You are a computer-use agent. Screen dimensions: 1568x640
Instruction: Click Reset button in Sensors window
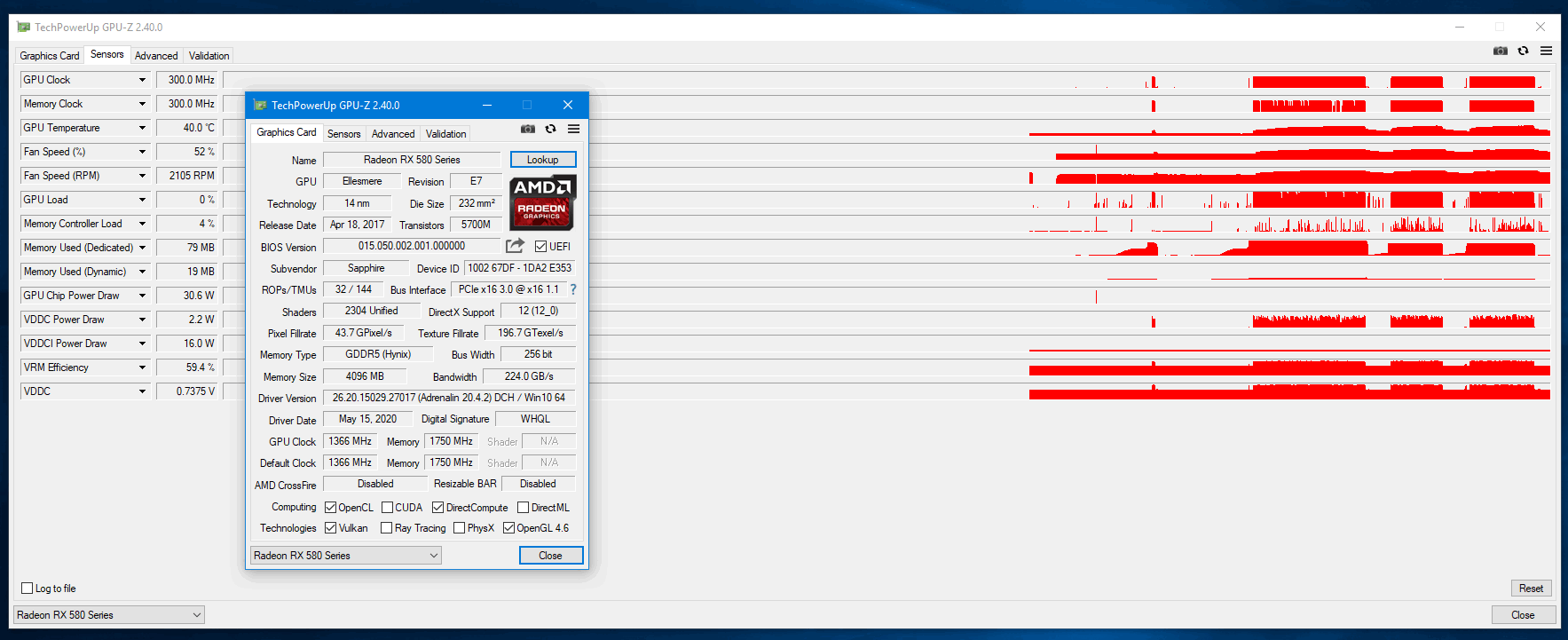point(1531,589)
